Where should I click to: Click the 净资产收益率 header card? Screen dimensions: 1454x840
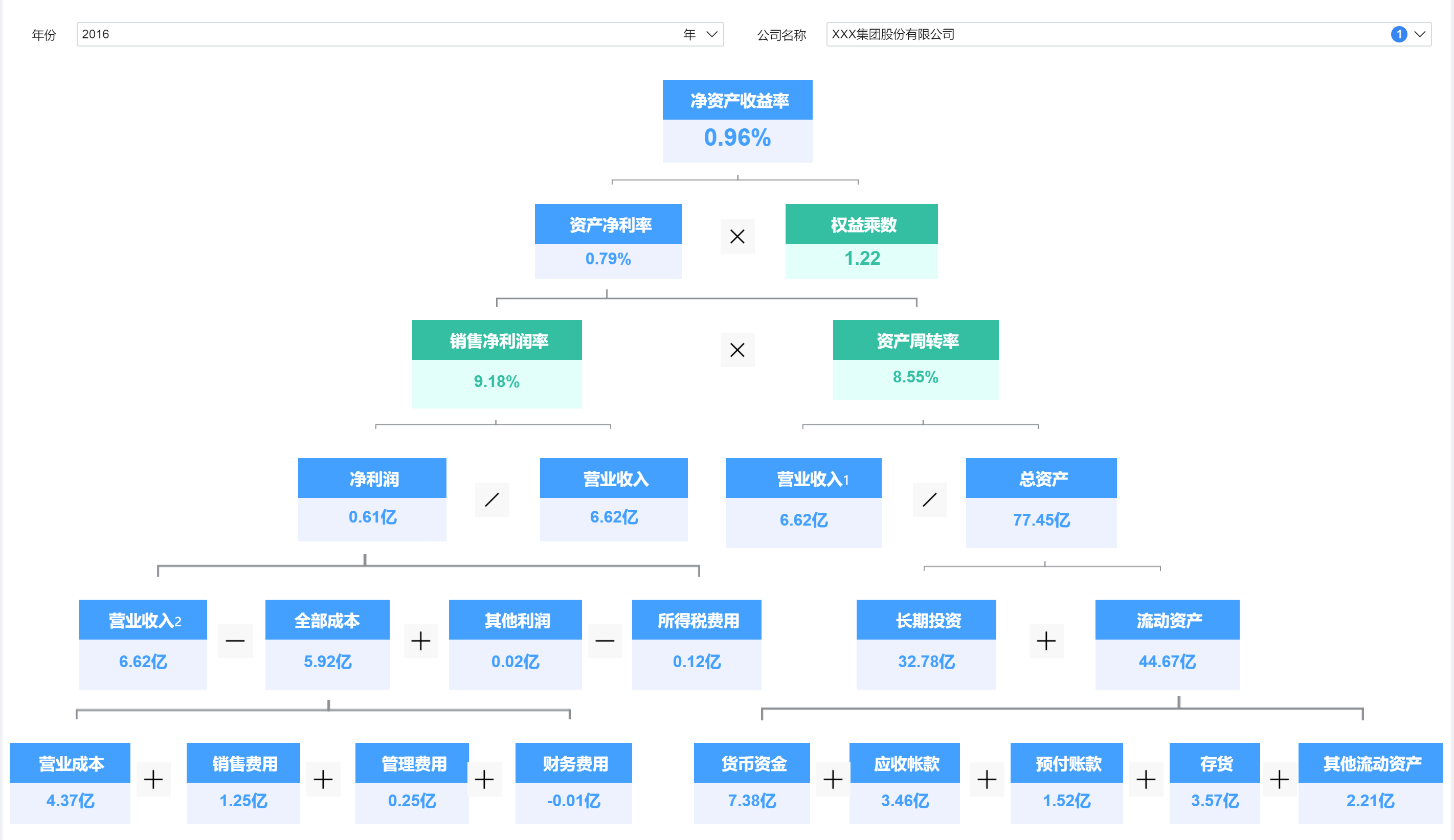tap(737, 100)
